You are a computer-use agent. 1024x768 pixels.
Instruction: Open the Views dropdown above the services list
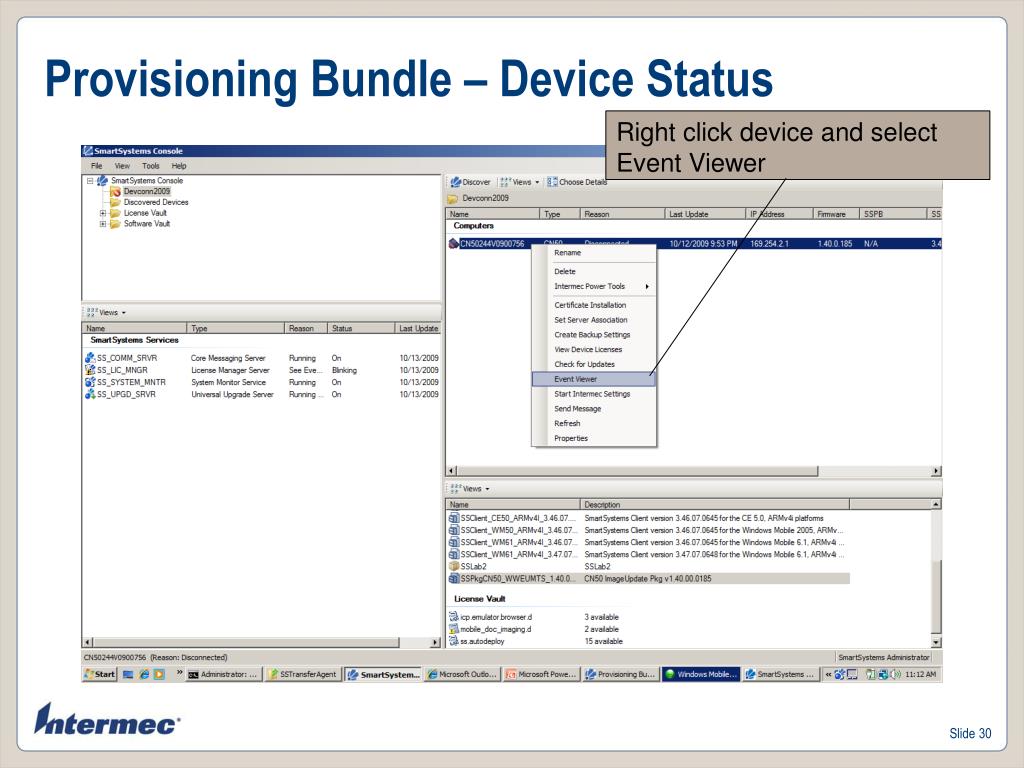click(106, 313)
